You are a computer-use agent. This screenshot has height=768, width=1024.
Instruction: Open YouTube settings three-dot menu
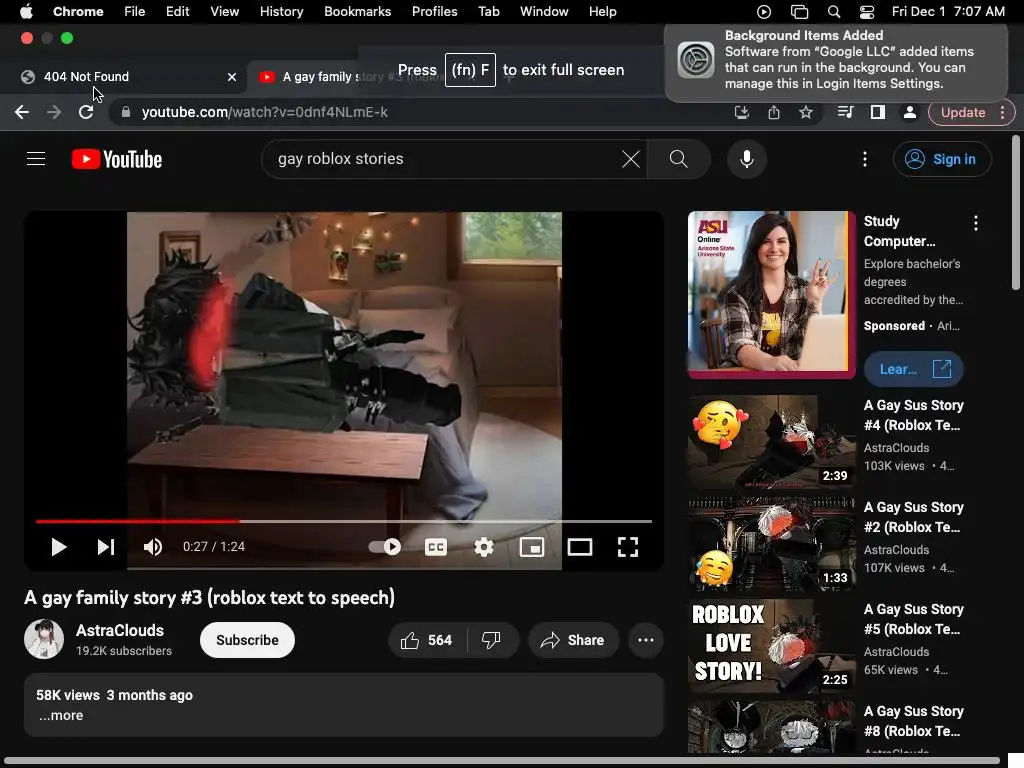865,159
